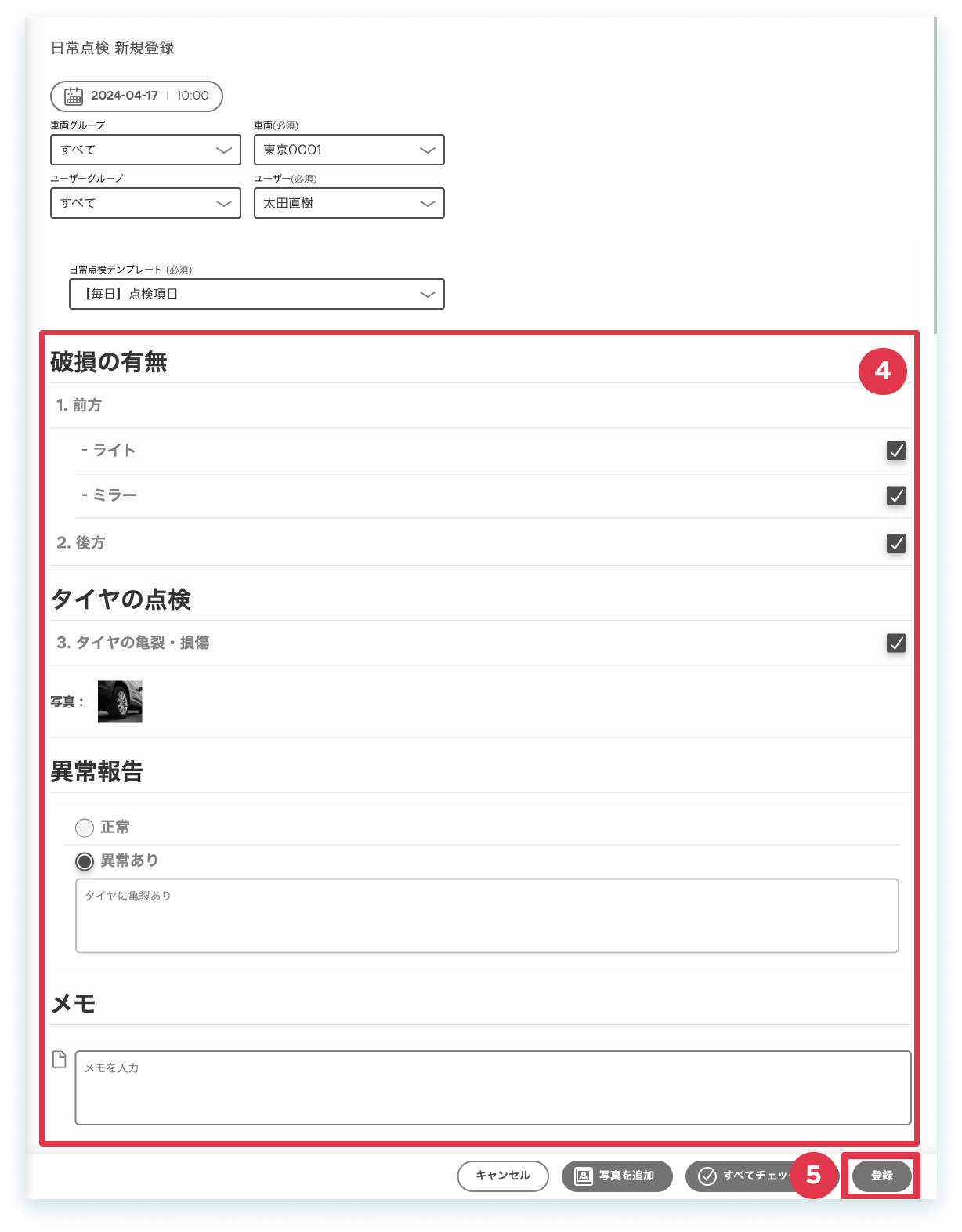
Task: Toggle the 2. 後方 checkbox
Action: pyautogui.click(x=896, y=543)
